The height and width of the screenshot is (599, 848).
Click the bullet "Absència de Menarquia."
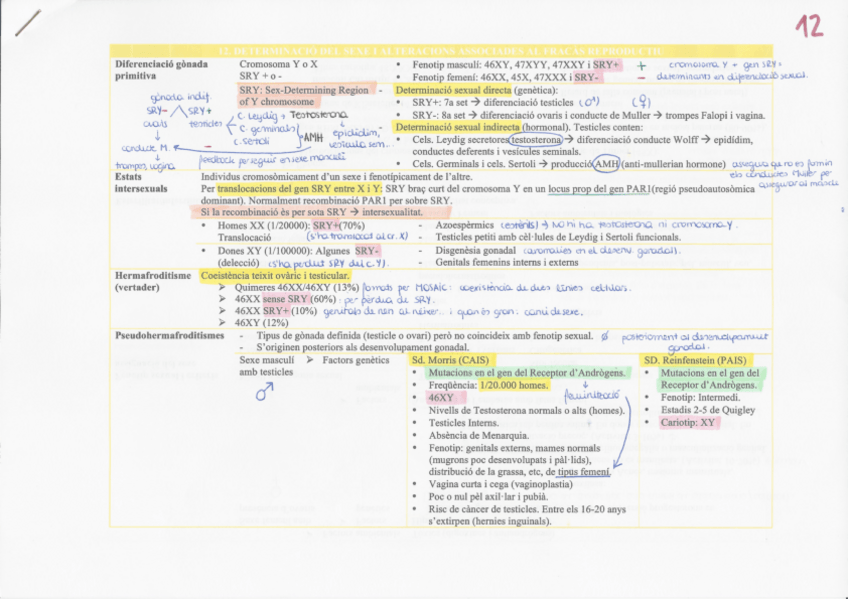[x=479, y=435]
